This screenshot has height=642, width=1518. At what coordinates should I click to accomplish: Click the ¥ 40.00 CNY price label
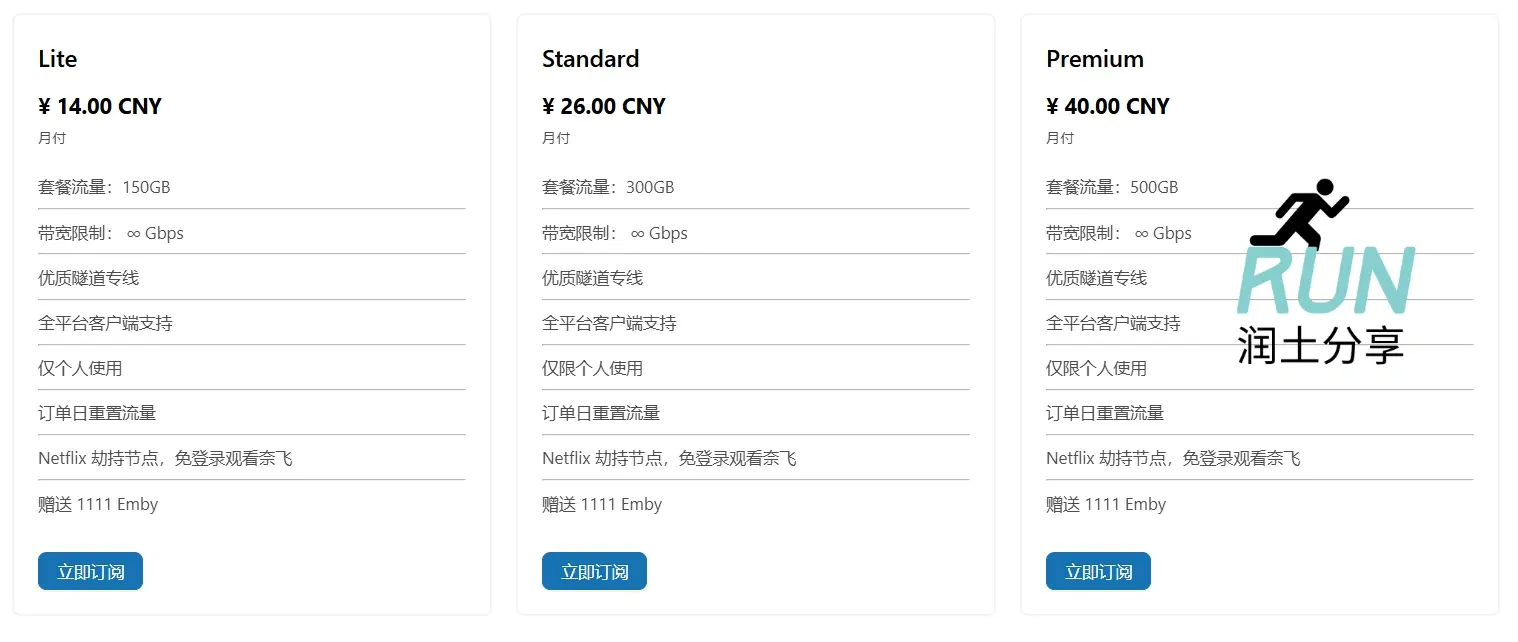tap(1108, 106)
